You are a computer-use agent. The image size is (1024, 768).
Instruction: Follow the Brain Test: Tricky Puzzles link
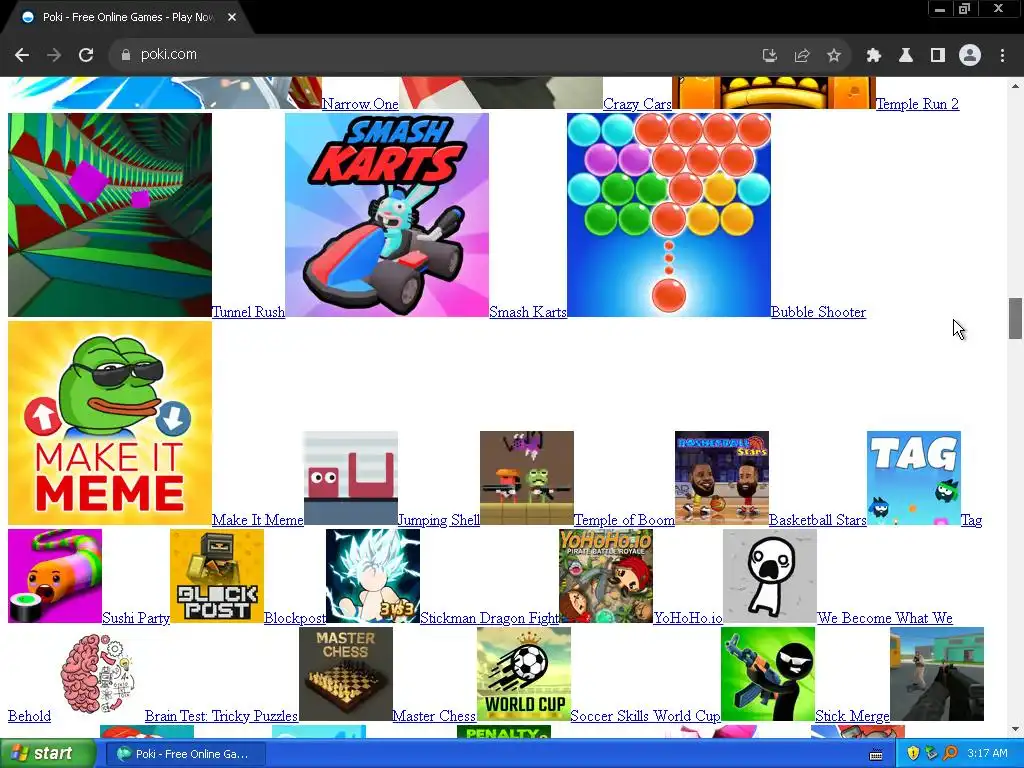pyautogui.click(x=221, y=716)
